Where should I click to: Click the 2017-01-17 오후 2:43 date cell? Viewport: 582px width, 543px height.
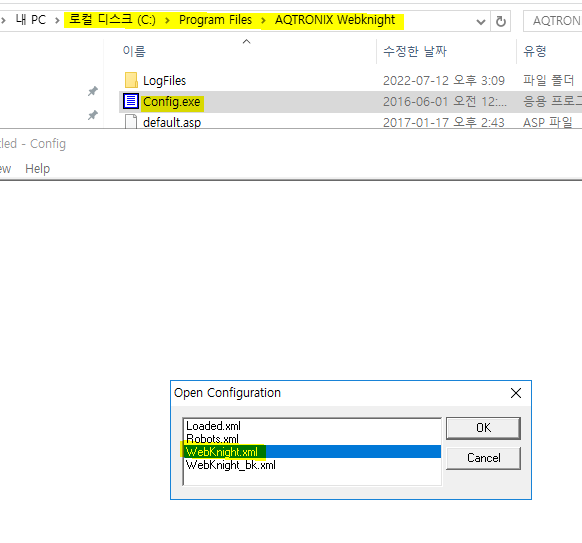pos(444,122)
